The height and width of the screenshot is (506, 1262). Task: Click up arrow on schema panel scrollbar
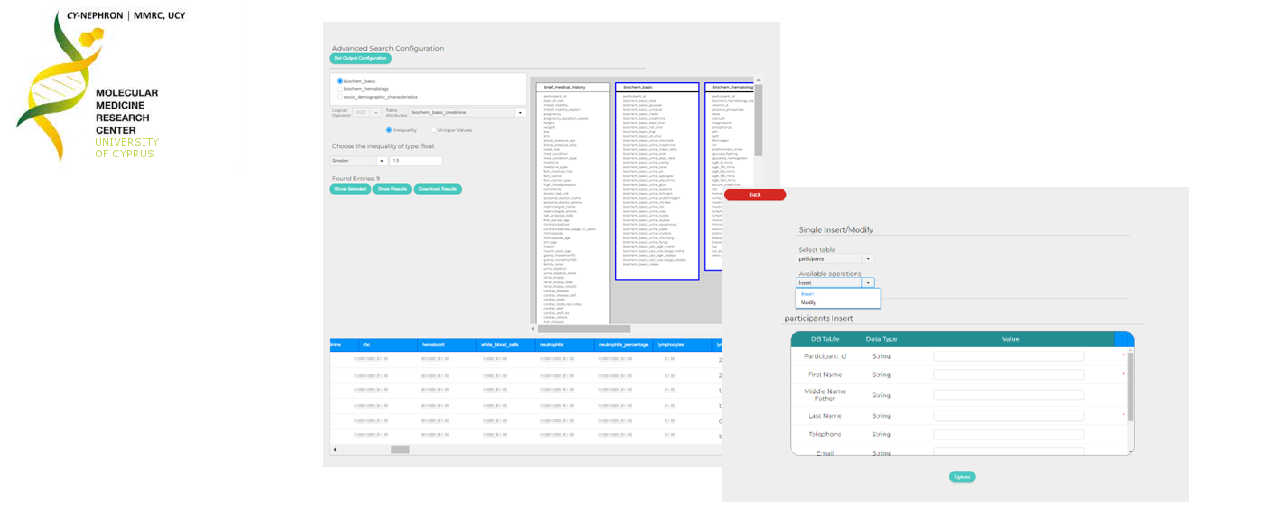coord(758,81)
